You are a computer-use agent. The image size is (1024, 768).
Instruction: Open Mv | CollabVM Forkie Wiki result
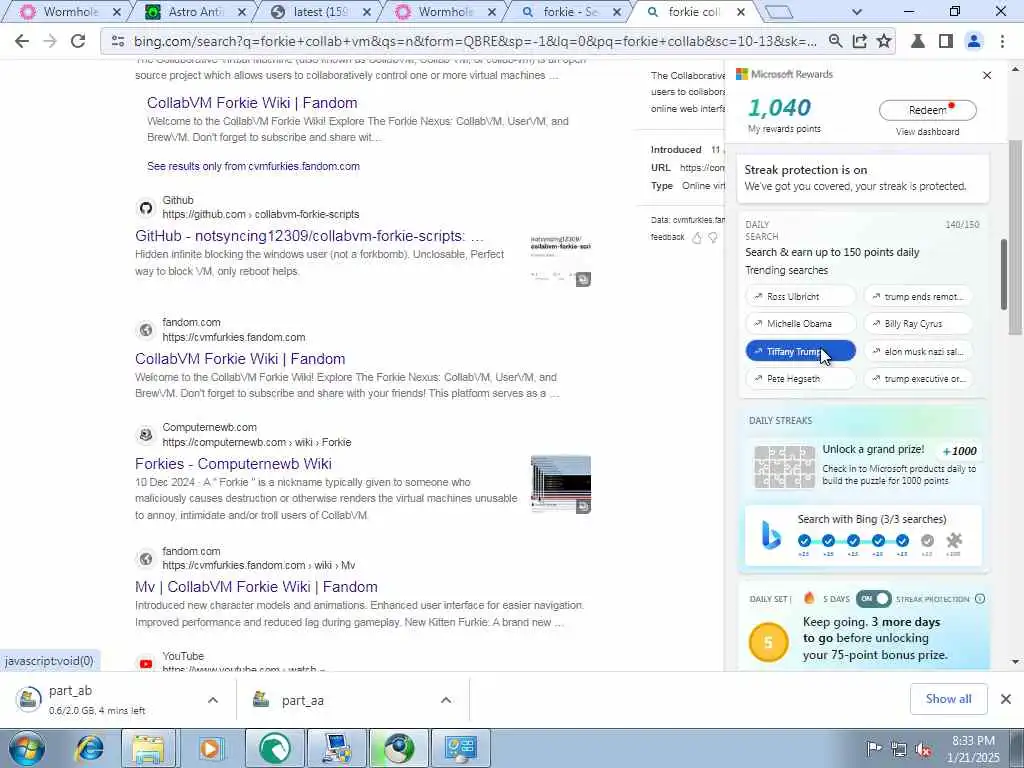[x=256, y=586]
